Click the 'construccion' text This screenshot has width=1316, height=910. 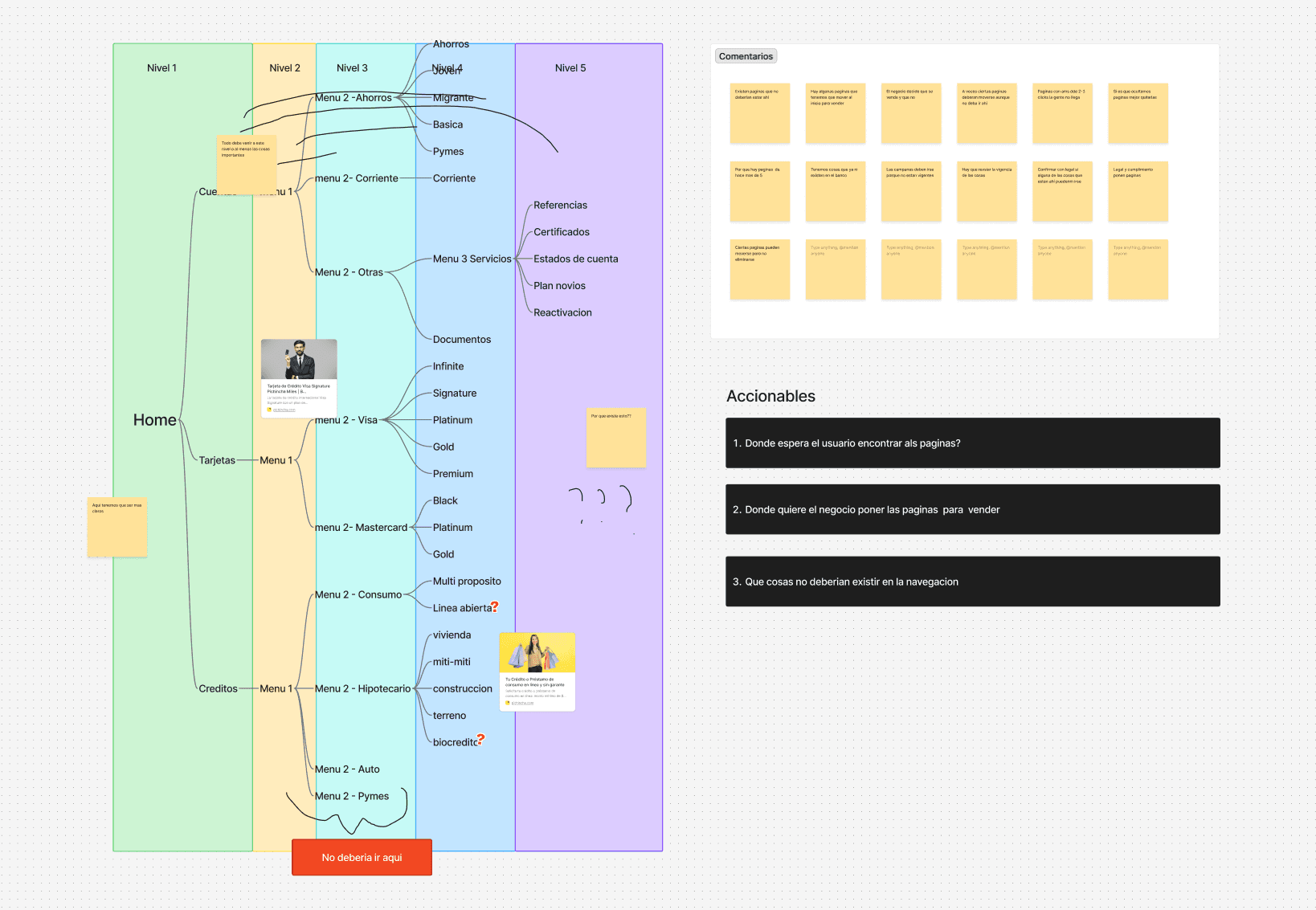click(x=463, y=688)
